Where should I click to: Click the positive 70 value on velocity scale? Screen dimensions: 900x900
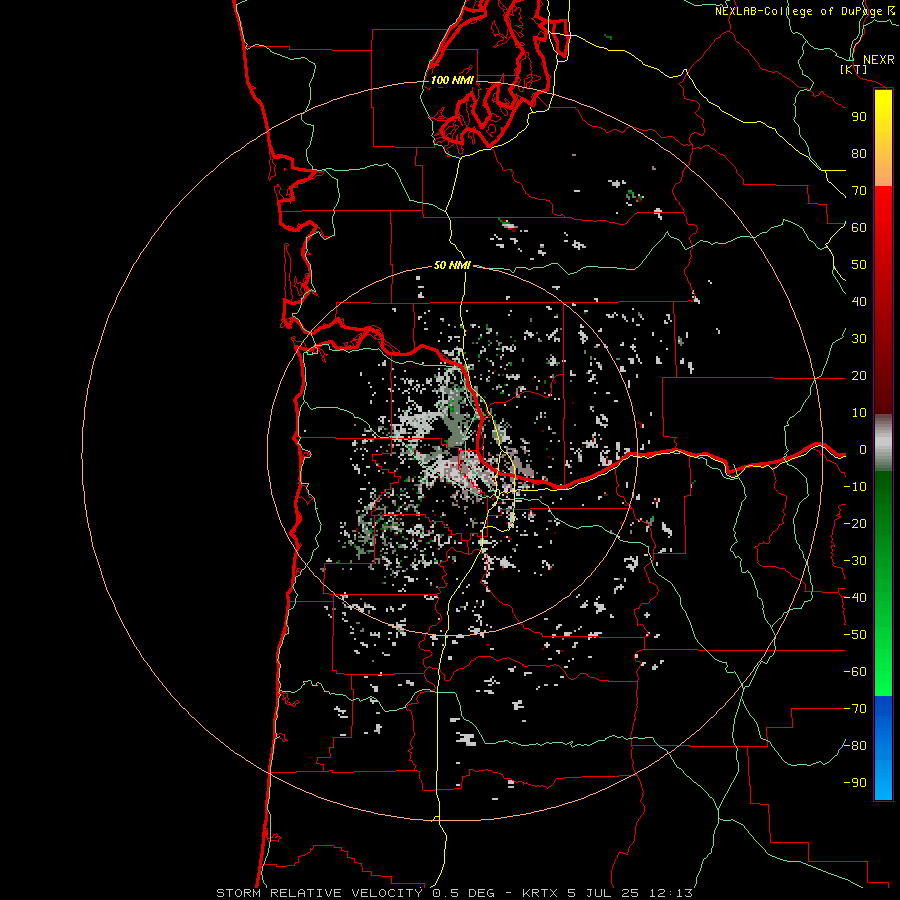tap(859, 191)
